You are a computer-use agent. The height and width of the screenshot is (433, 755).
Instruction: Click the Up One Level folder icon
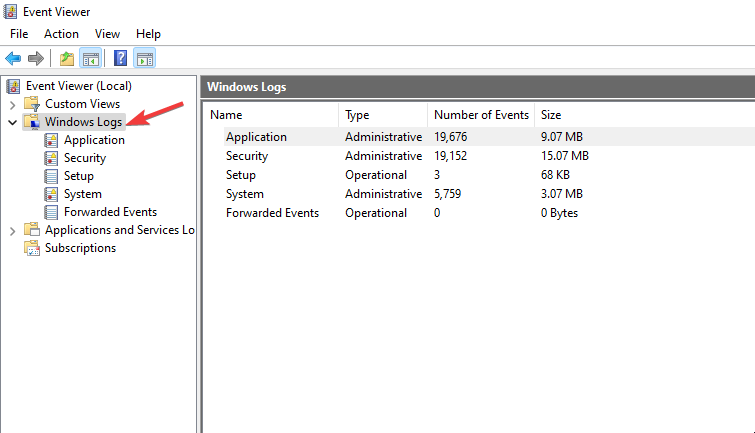pyautogui.click(x=67, y=59)
